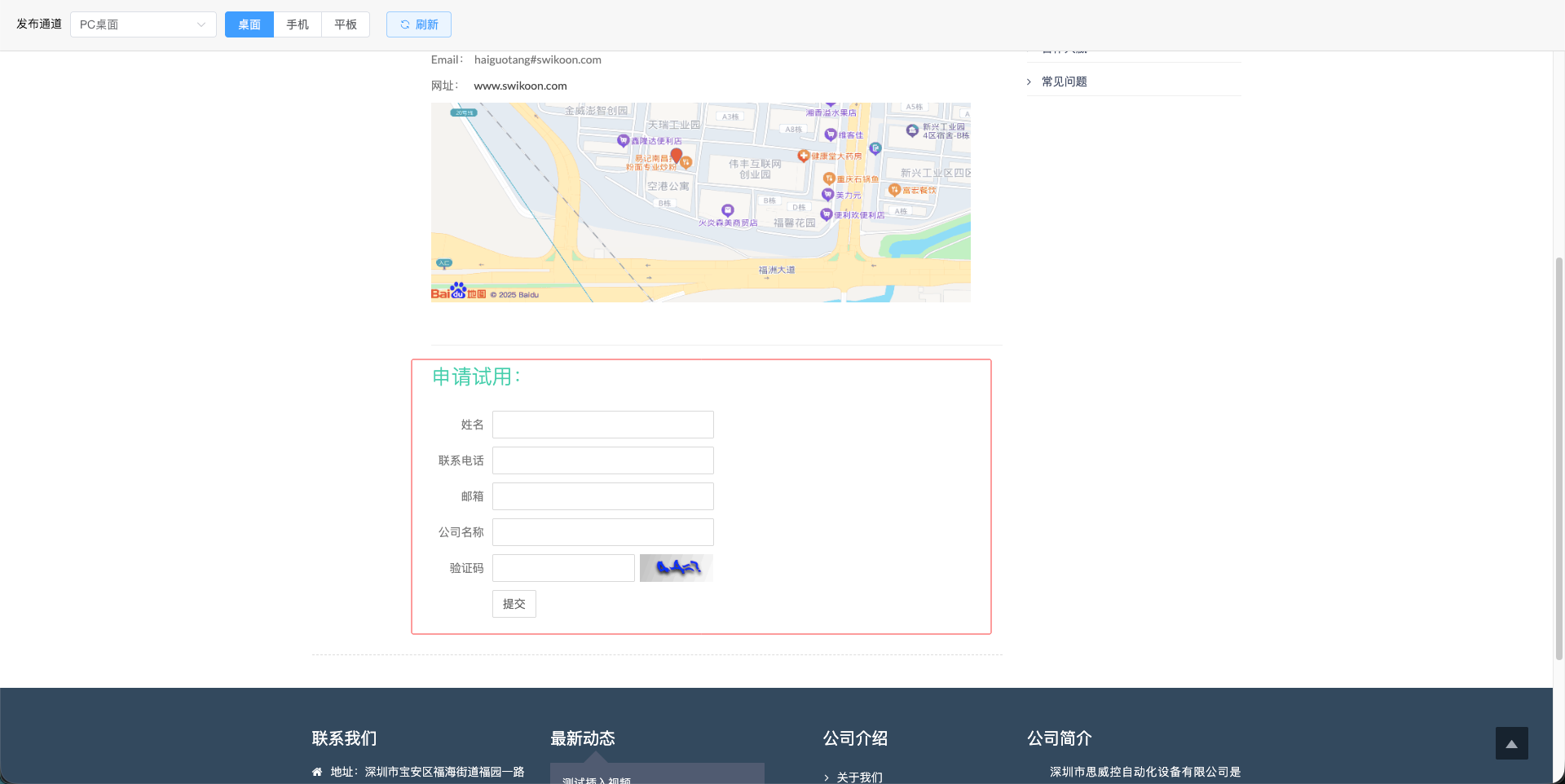Select the 便利欣便利店 map marker

click(x=826, y=214)
